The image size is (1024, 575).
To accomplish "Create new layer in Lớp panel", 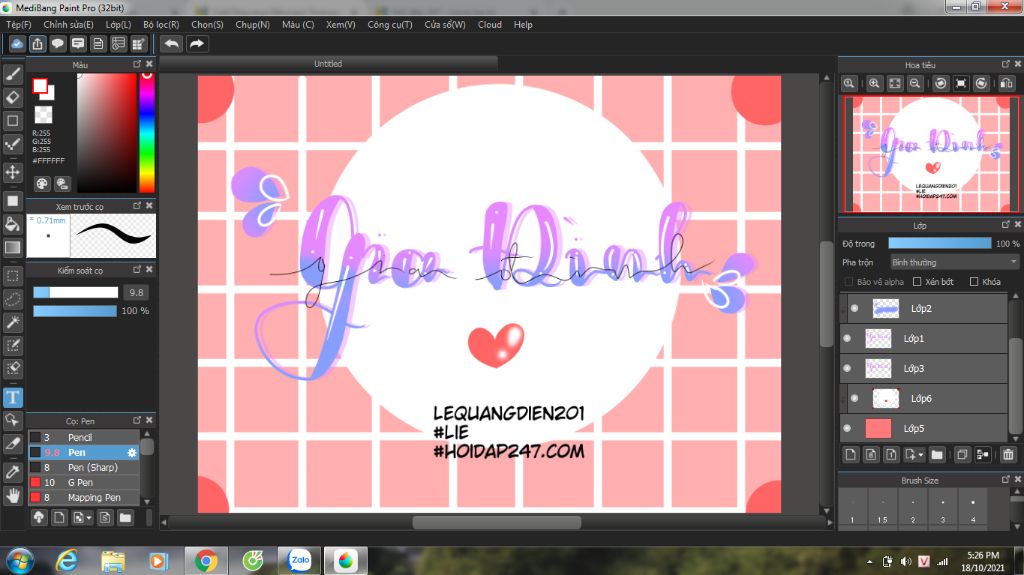I will [x=850, y=455].
